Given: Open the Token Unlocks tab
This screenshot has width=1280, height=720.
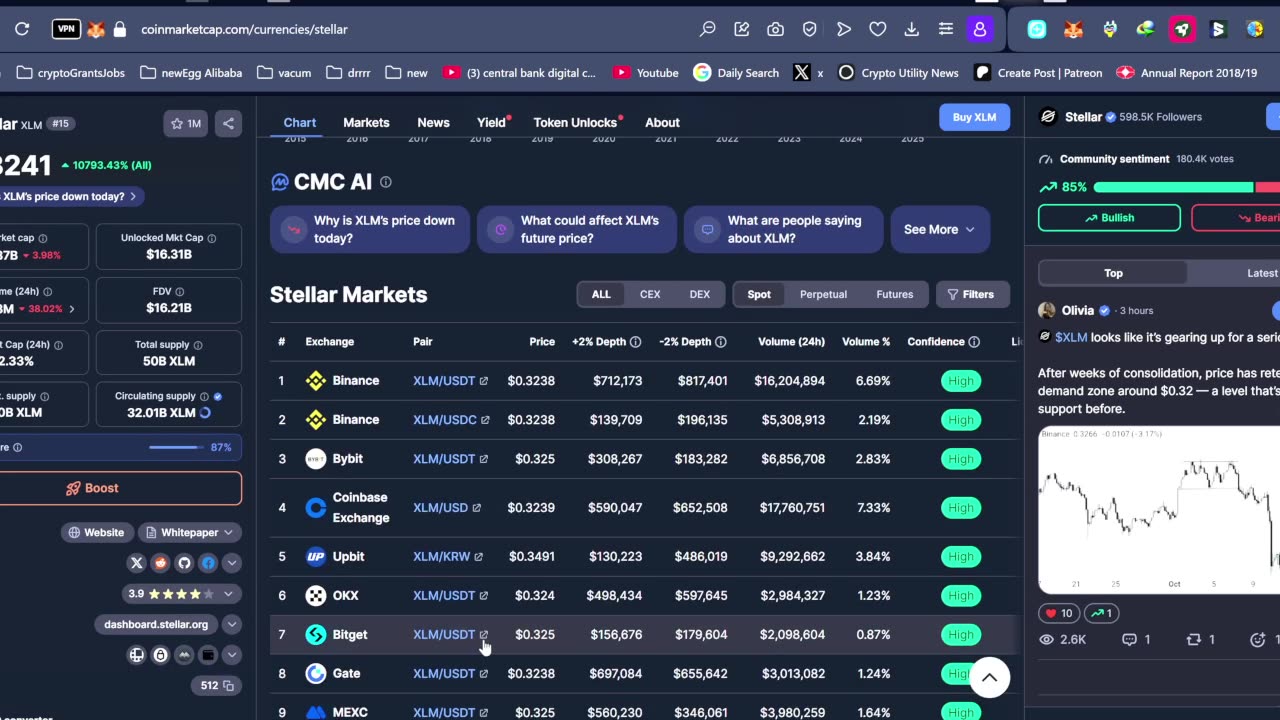Looking at the screenshot, I should pos(575,122).
